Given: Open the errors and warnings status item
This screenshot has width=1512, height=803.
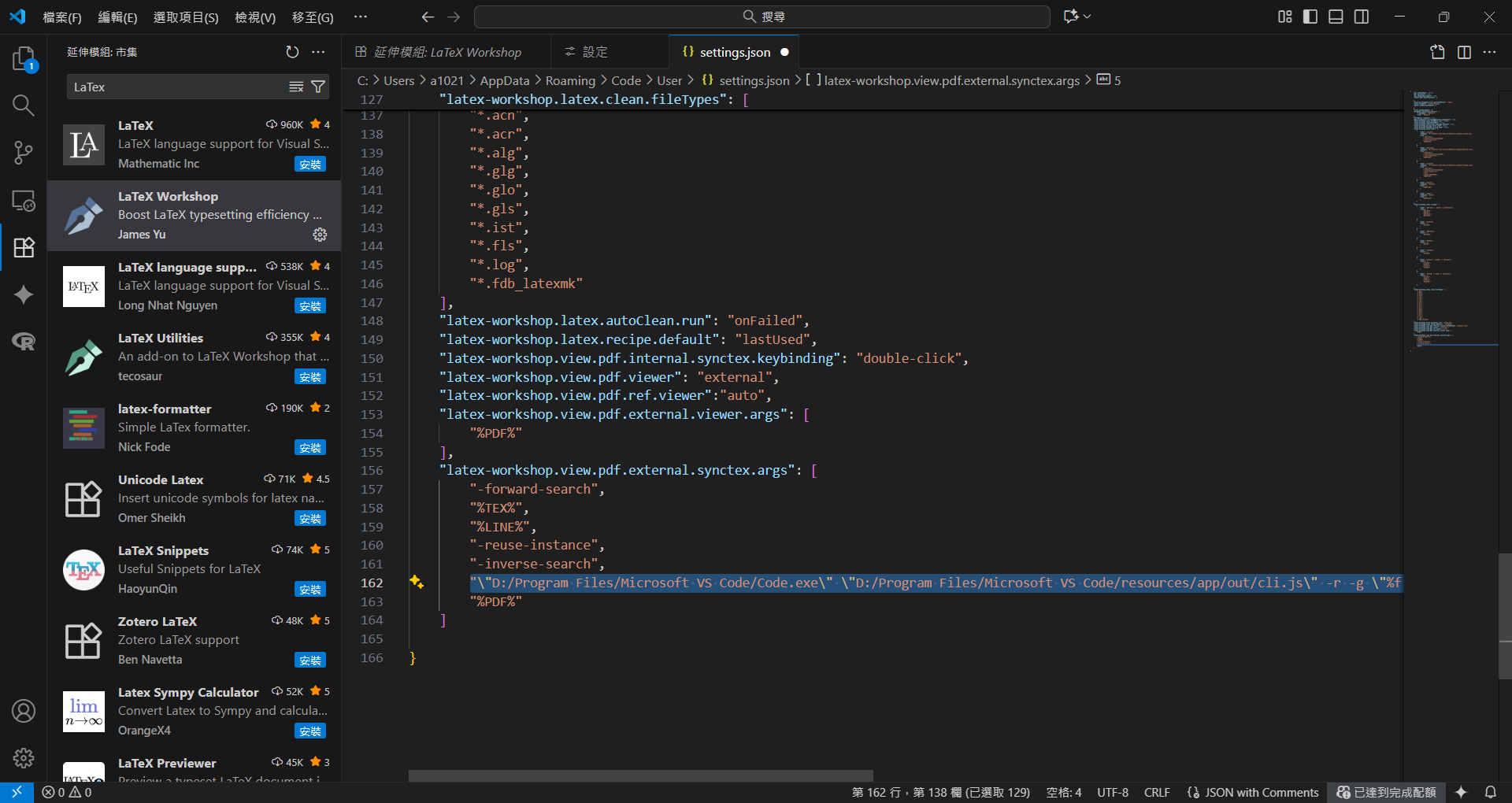Looking at the screenshot, I should 67,792.
